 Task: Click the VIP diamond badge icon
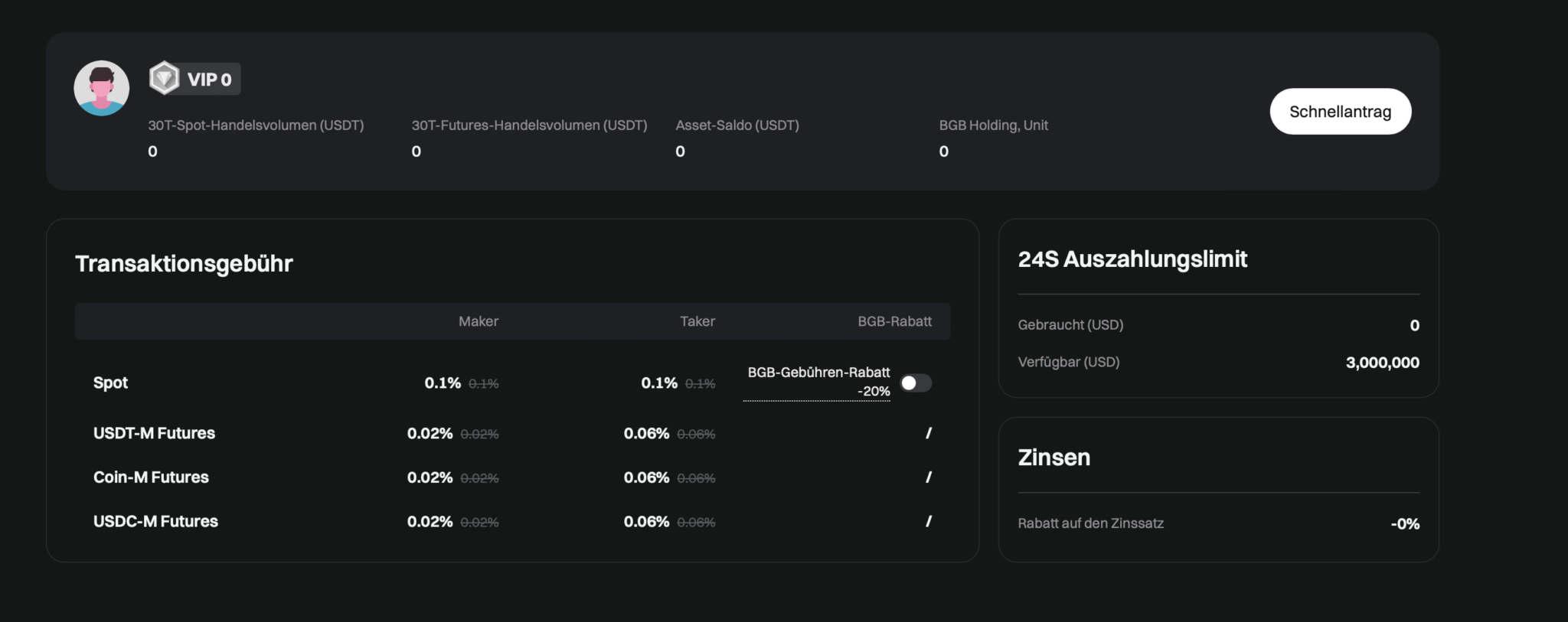tap(164, 79)
